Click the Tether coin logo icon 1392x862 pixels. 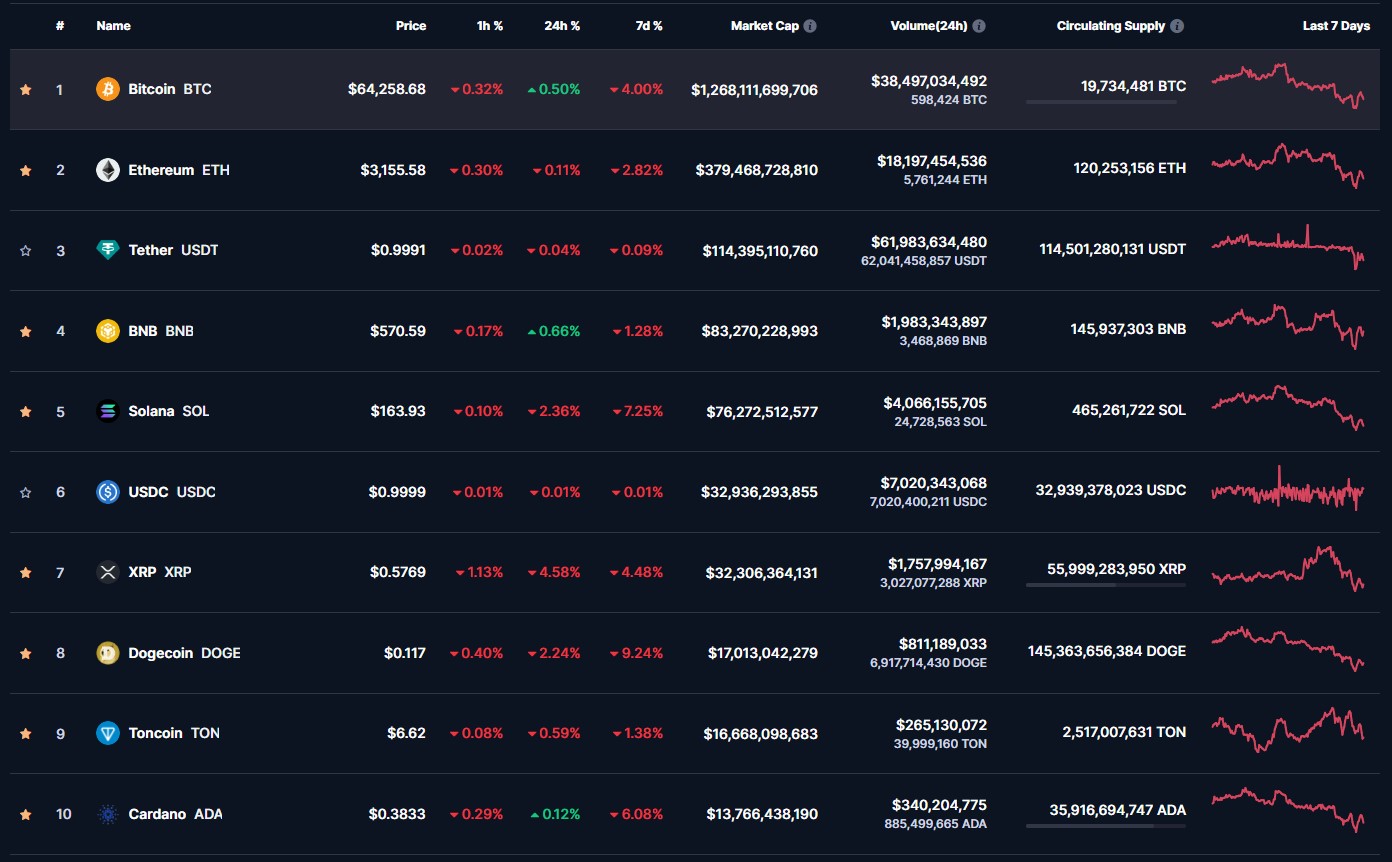pos(107,250)
